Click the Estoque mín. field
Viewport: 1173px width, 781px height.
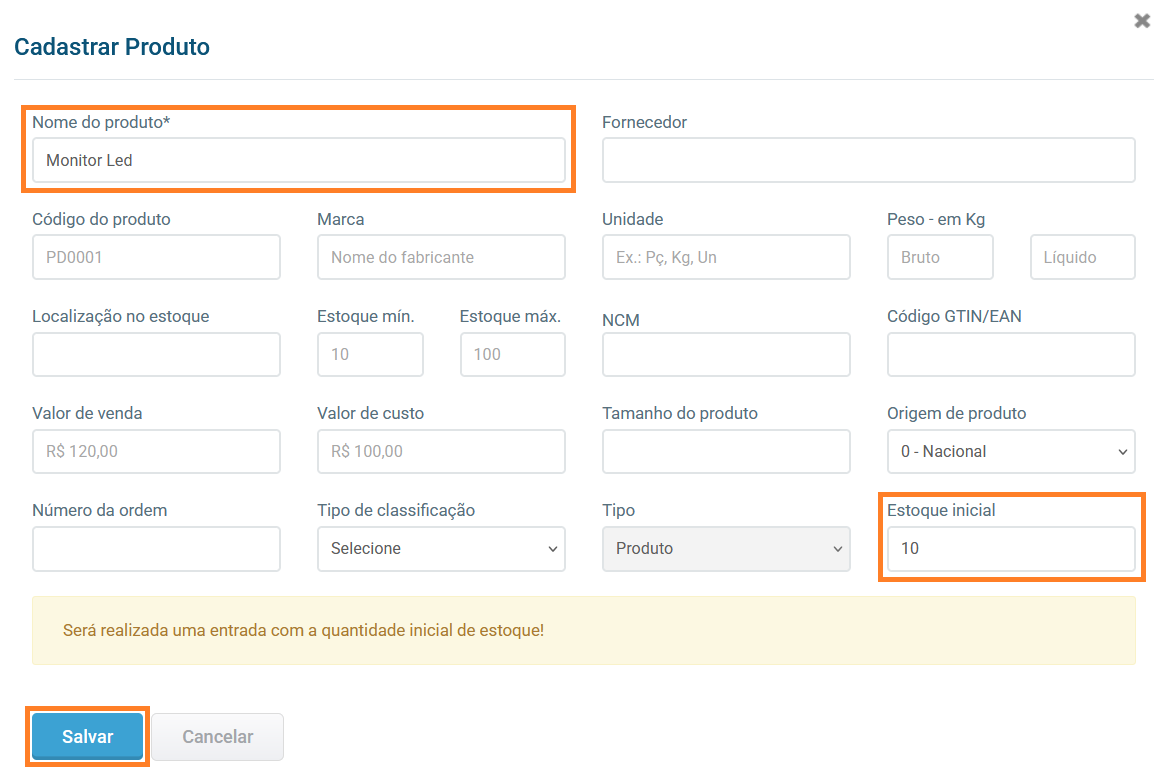click(x=370, y=354)
